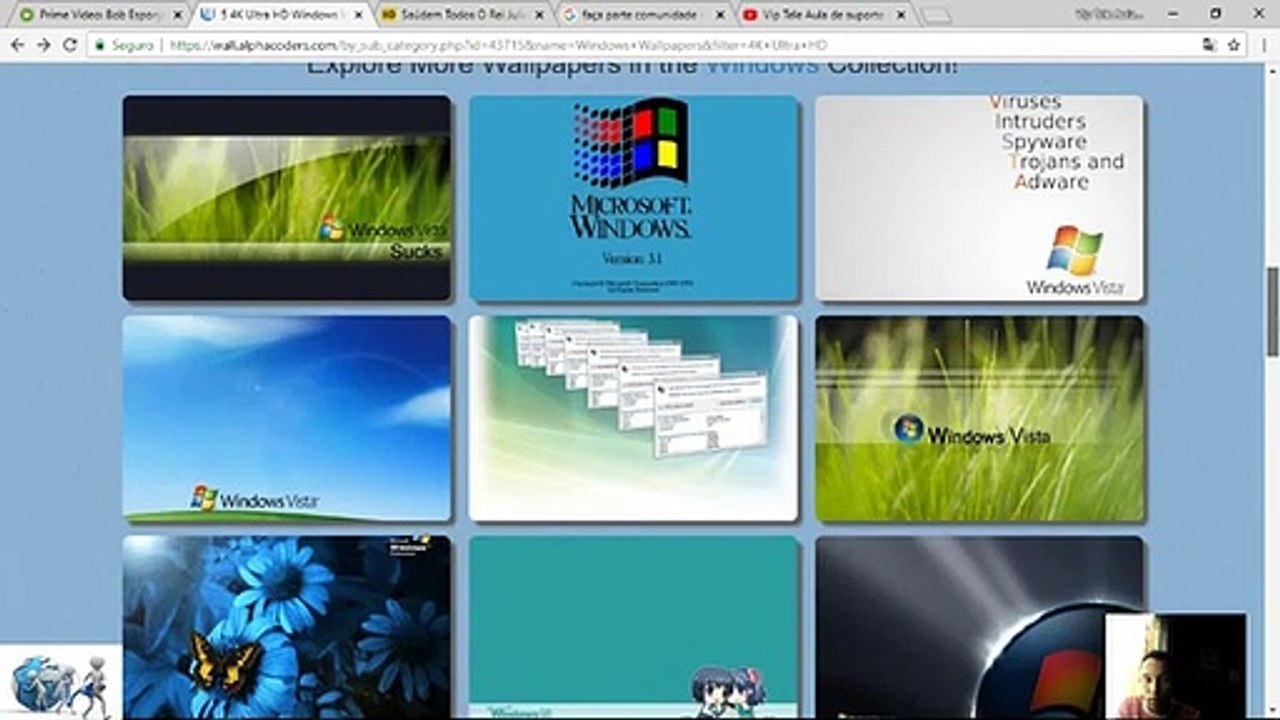The image size is (1280, 720).
Task: Switch to the Saúdem Todos O Rei tab
Action: 462,15
